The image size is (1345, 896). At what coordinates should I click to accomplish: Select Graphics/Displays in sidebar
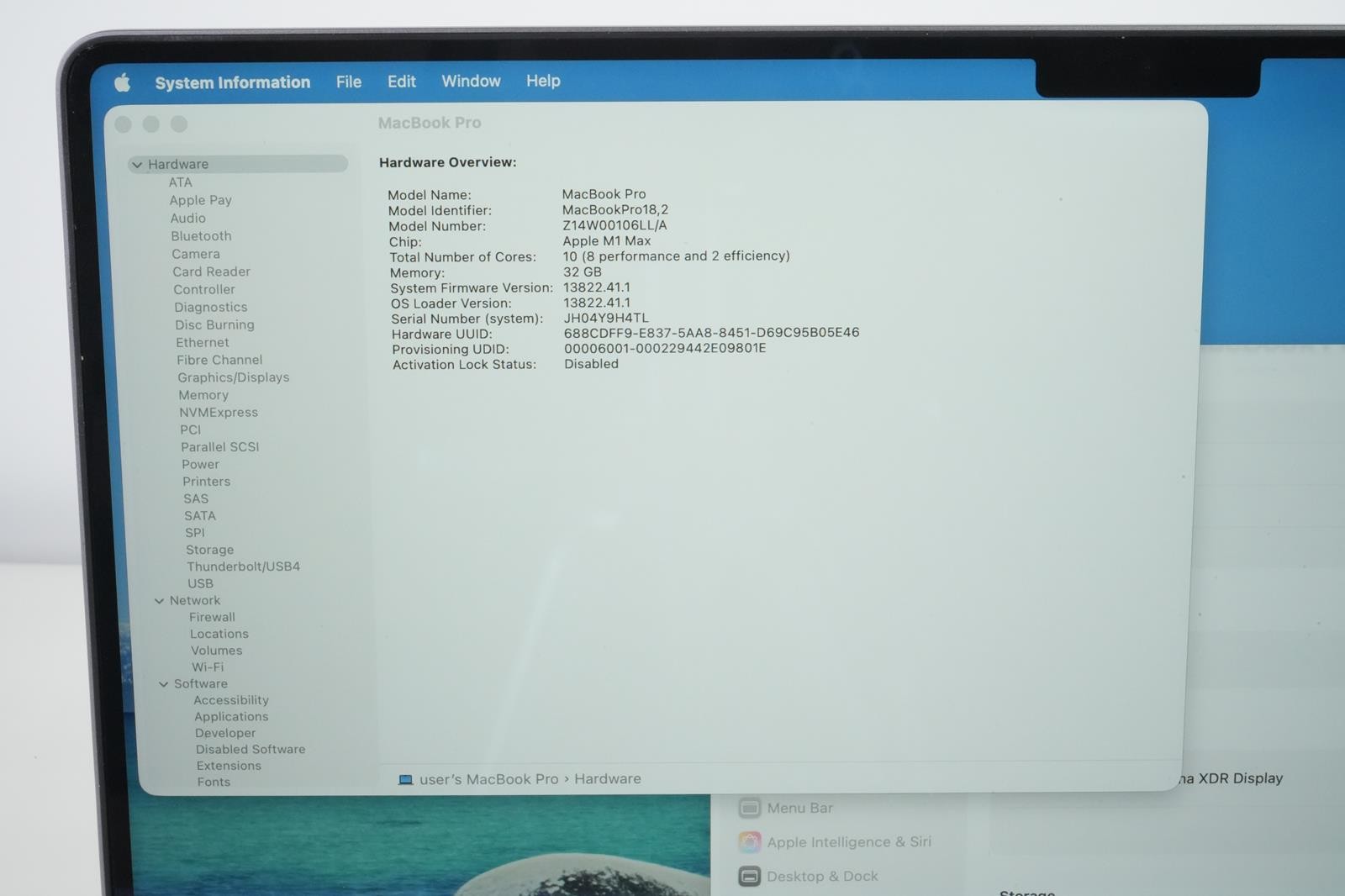pyautogui.click(x=234, y=377)
